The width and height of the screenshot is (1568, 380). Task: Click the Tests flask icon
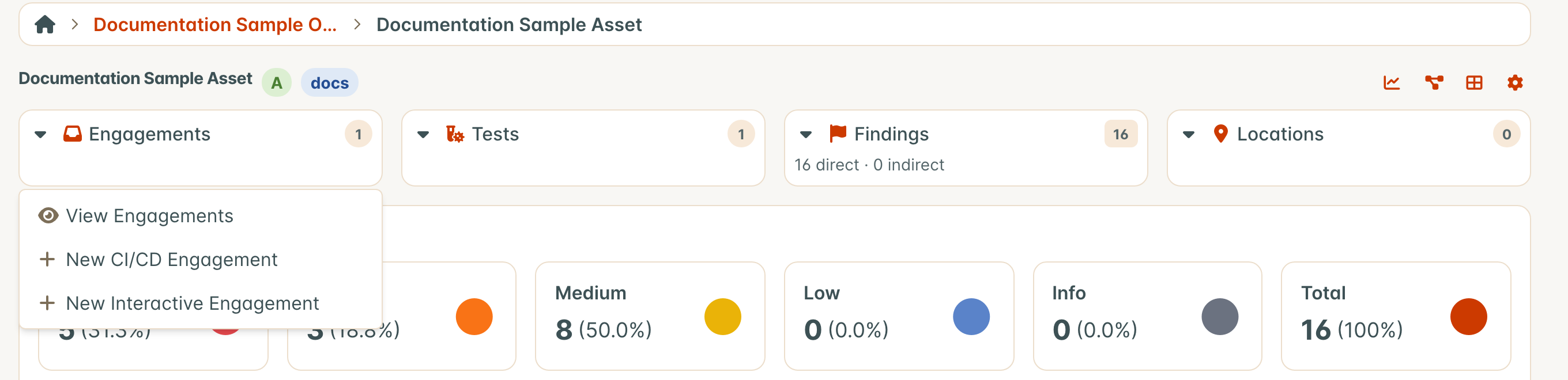pyautogui.click(x=455, y=134)
